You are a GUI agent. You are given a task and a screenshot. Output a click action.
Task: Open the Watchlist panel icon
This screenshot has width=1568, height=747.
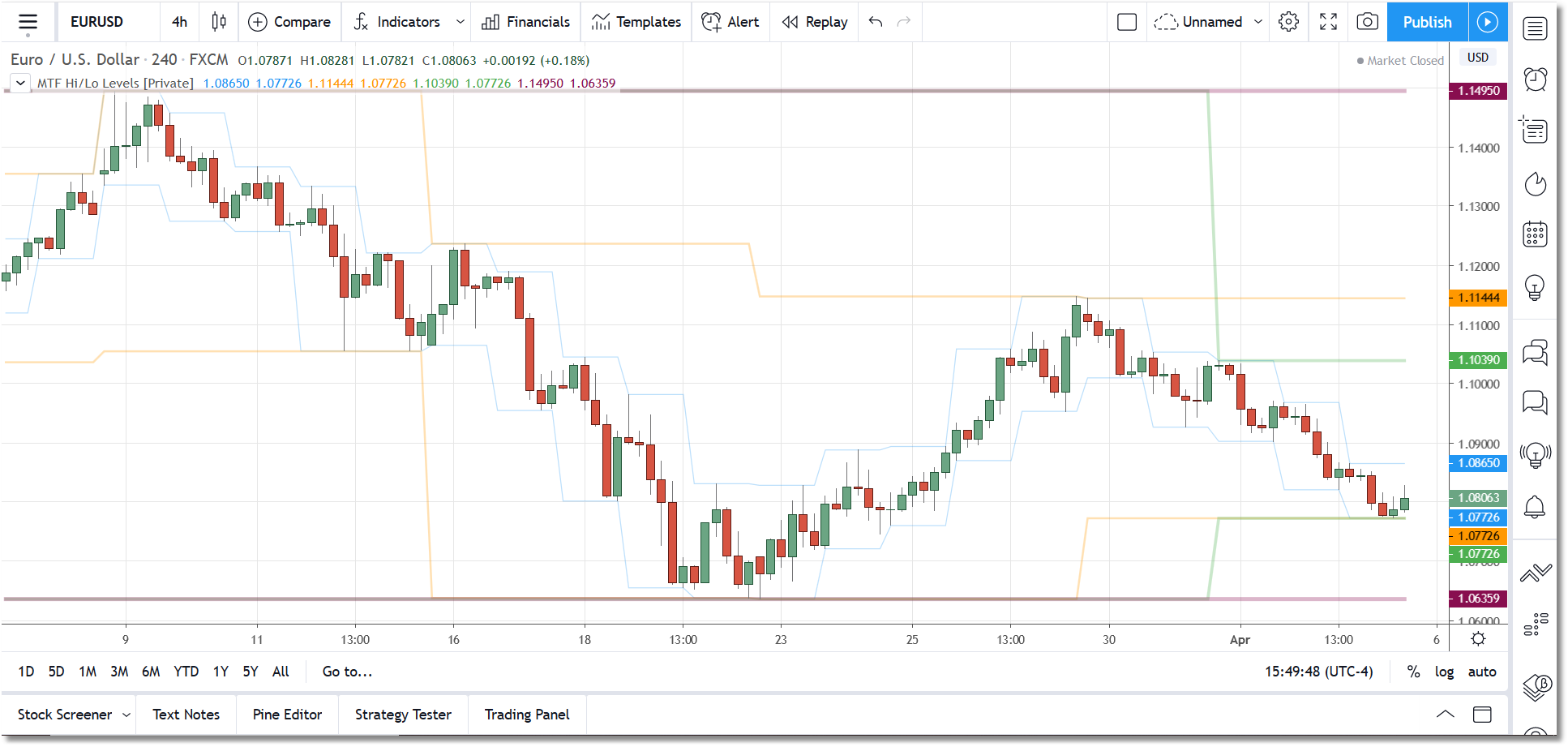[x=1535, y=28]
